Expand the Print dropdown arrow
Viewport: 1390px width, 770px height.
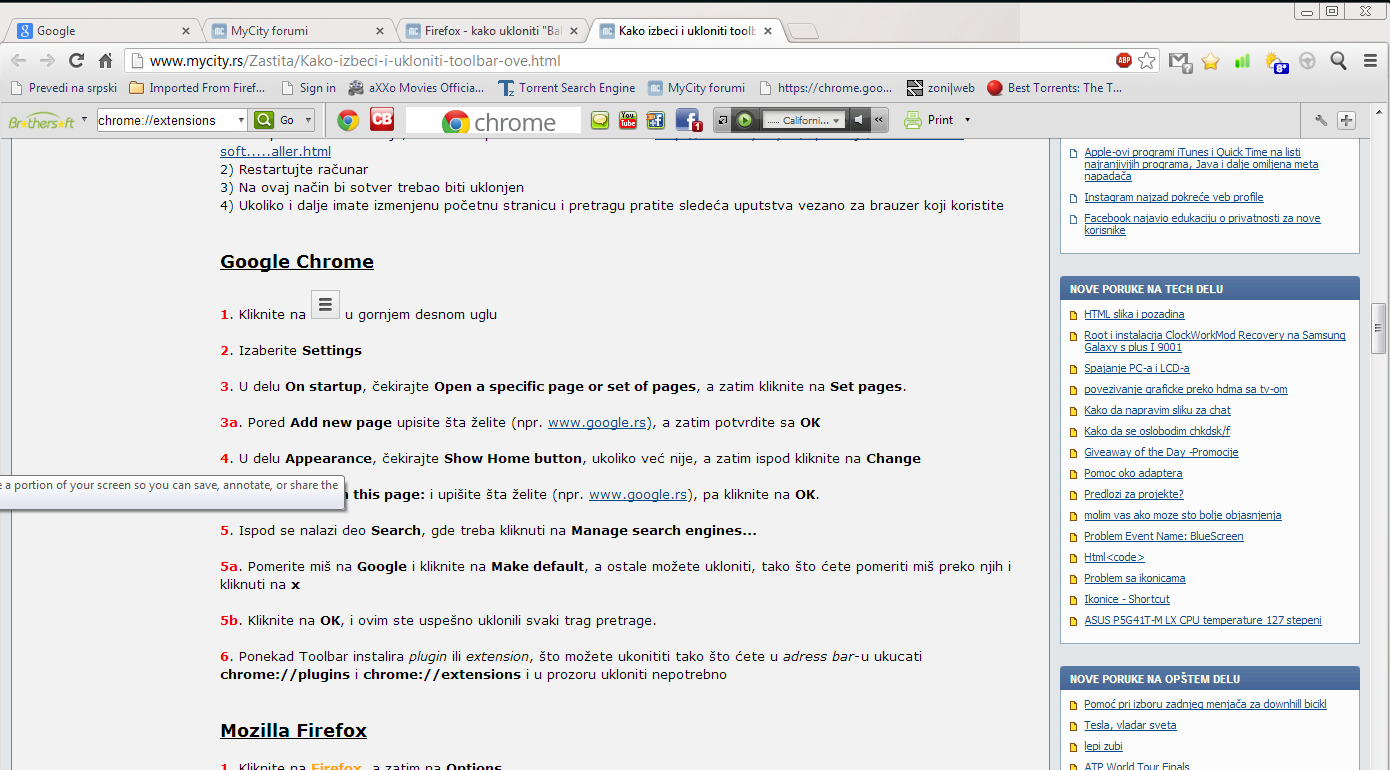[967, 120]
